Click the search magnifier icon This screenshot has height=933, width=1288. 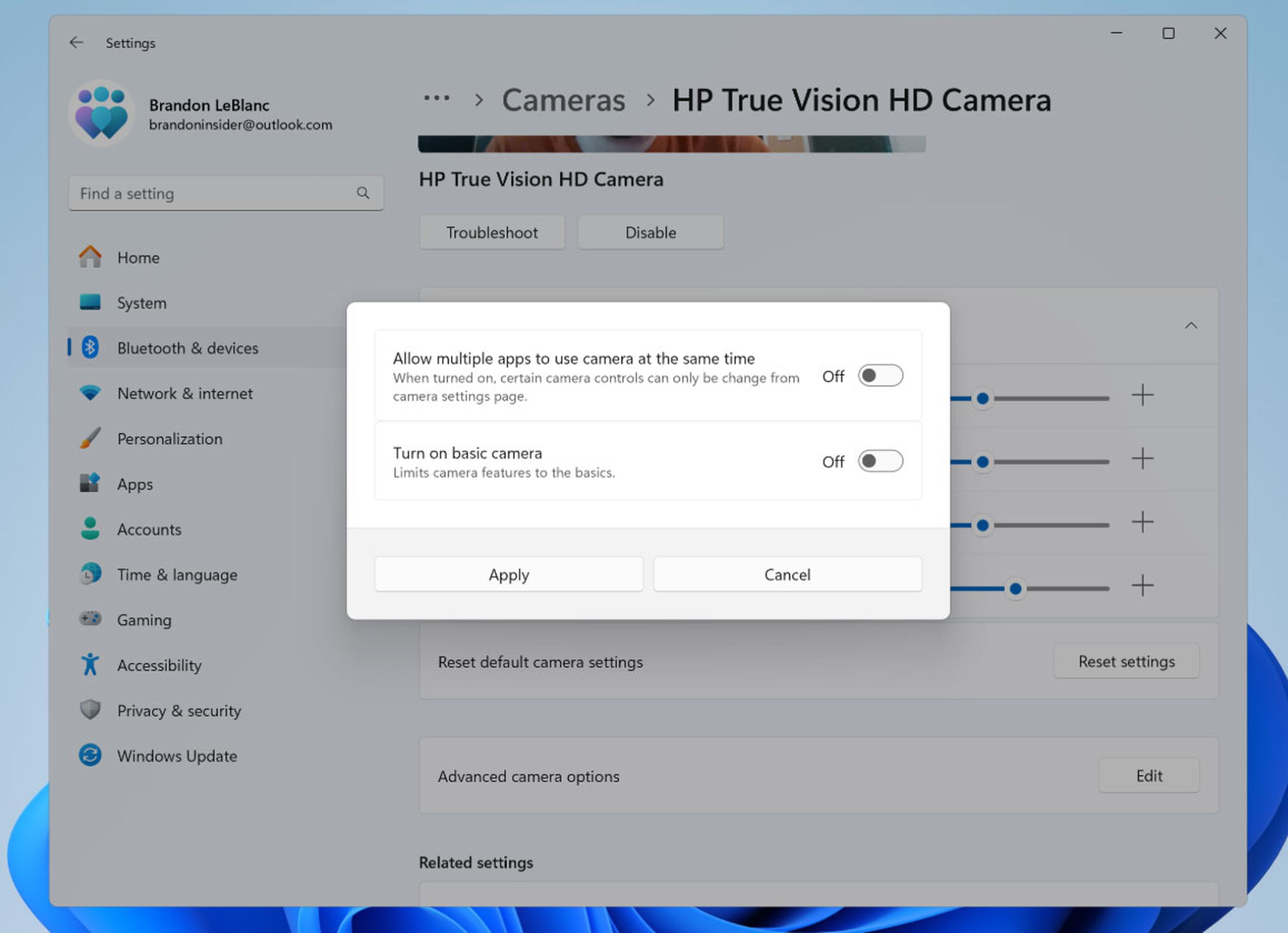(x=363, y=193)
